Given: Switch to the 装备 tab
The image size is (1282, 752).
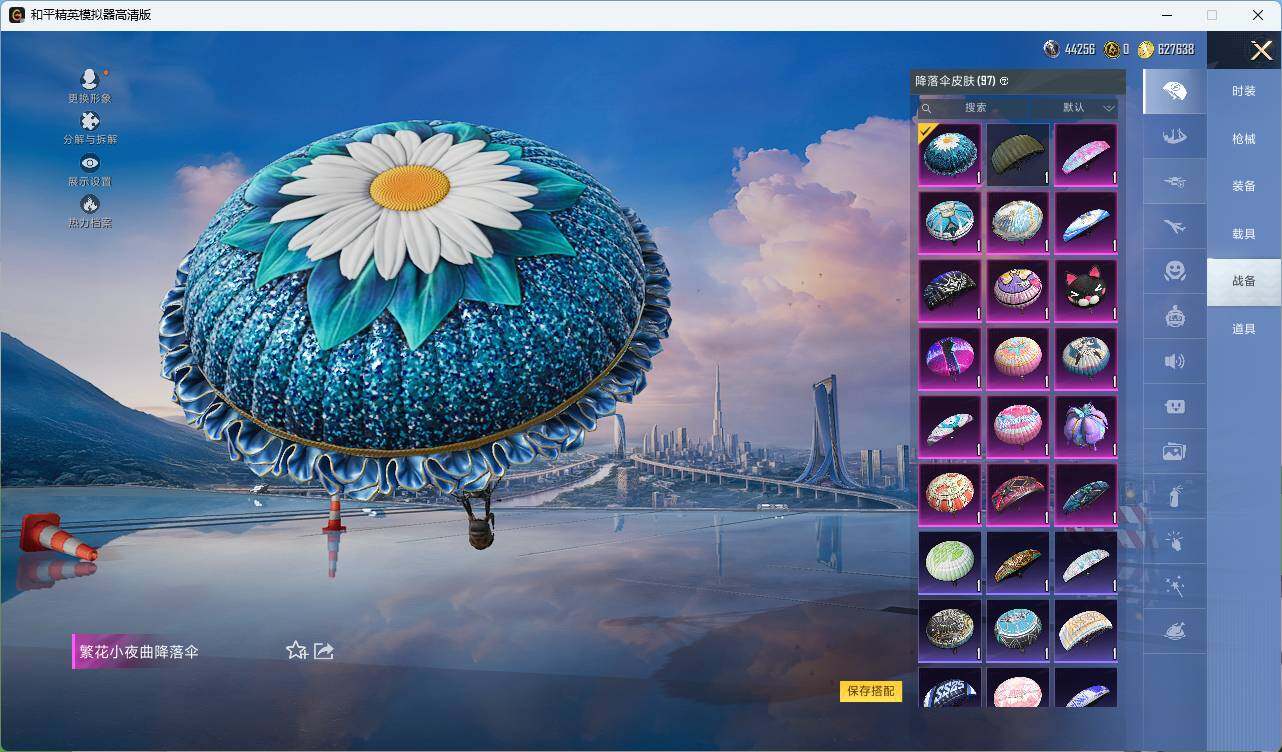Looking at the screenshot, I should pyautogui.click(x=1244, y=186).
